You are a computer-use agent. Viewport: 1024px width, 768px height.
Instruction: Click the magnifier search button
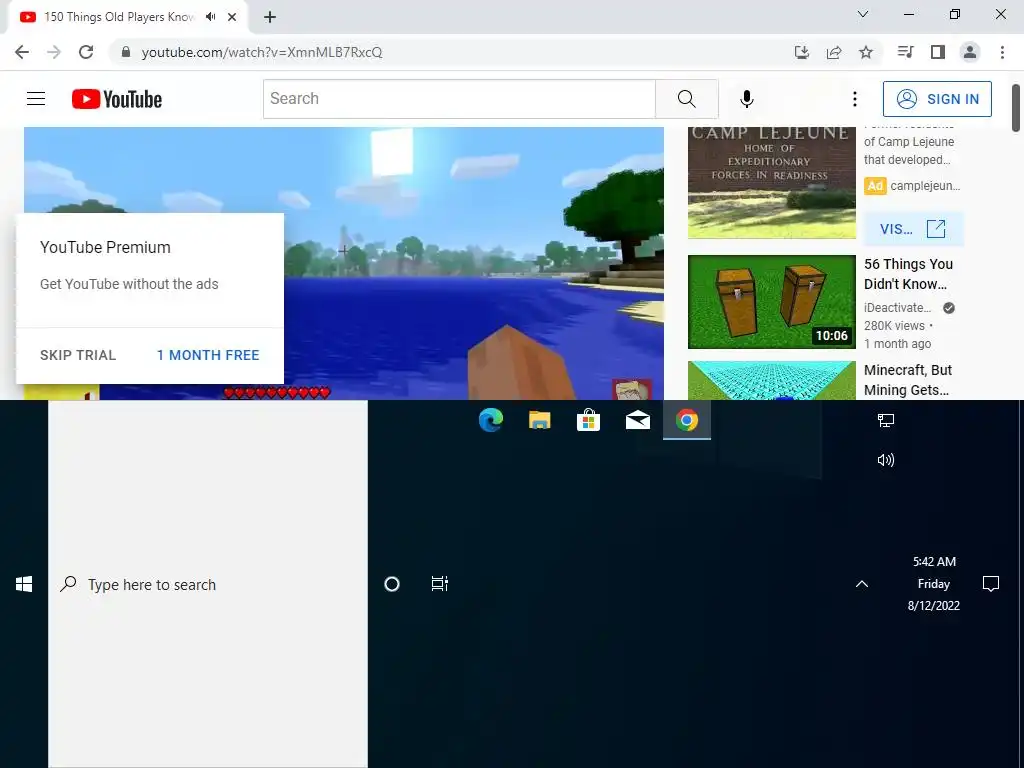(x=686, y=99)
